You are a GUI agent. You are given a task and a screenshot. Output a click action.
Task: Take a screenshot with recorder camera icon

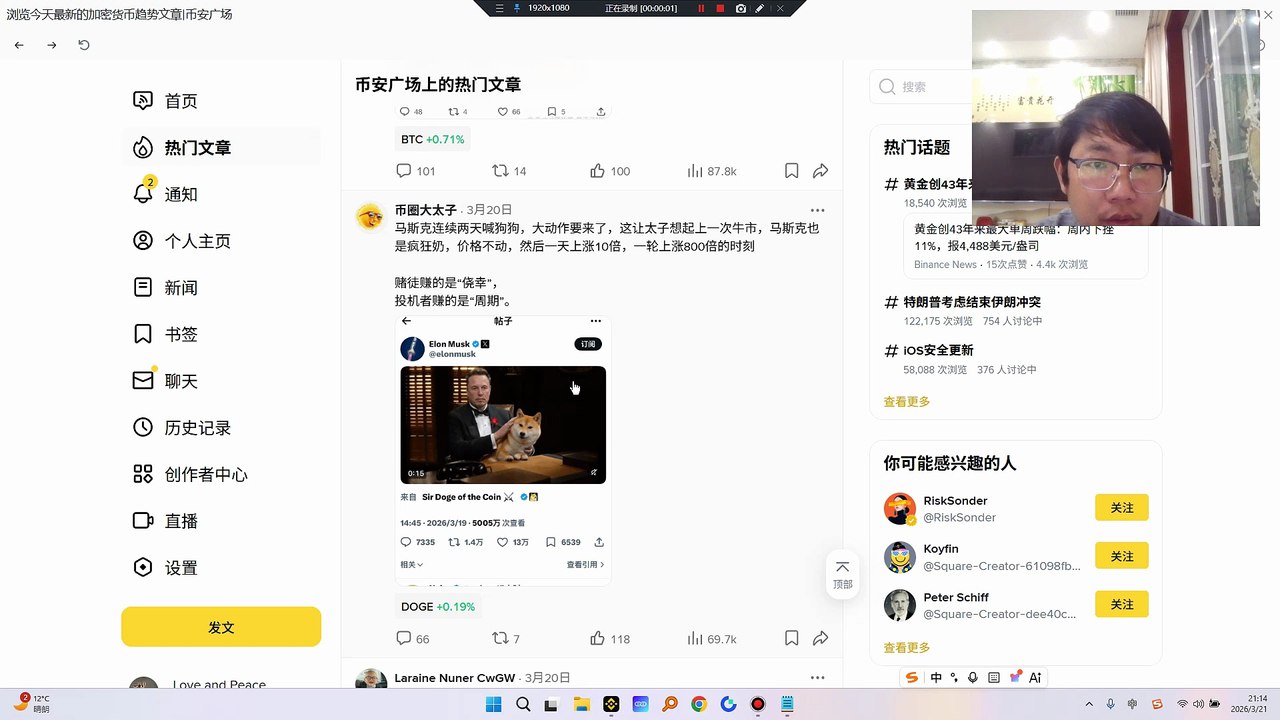[x=741, y=8]
